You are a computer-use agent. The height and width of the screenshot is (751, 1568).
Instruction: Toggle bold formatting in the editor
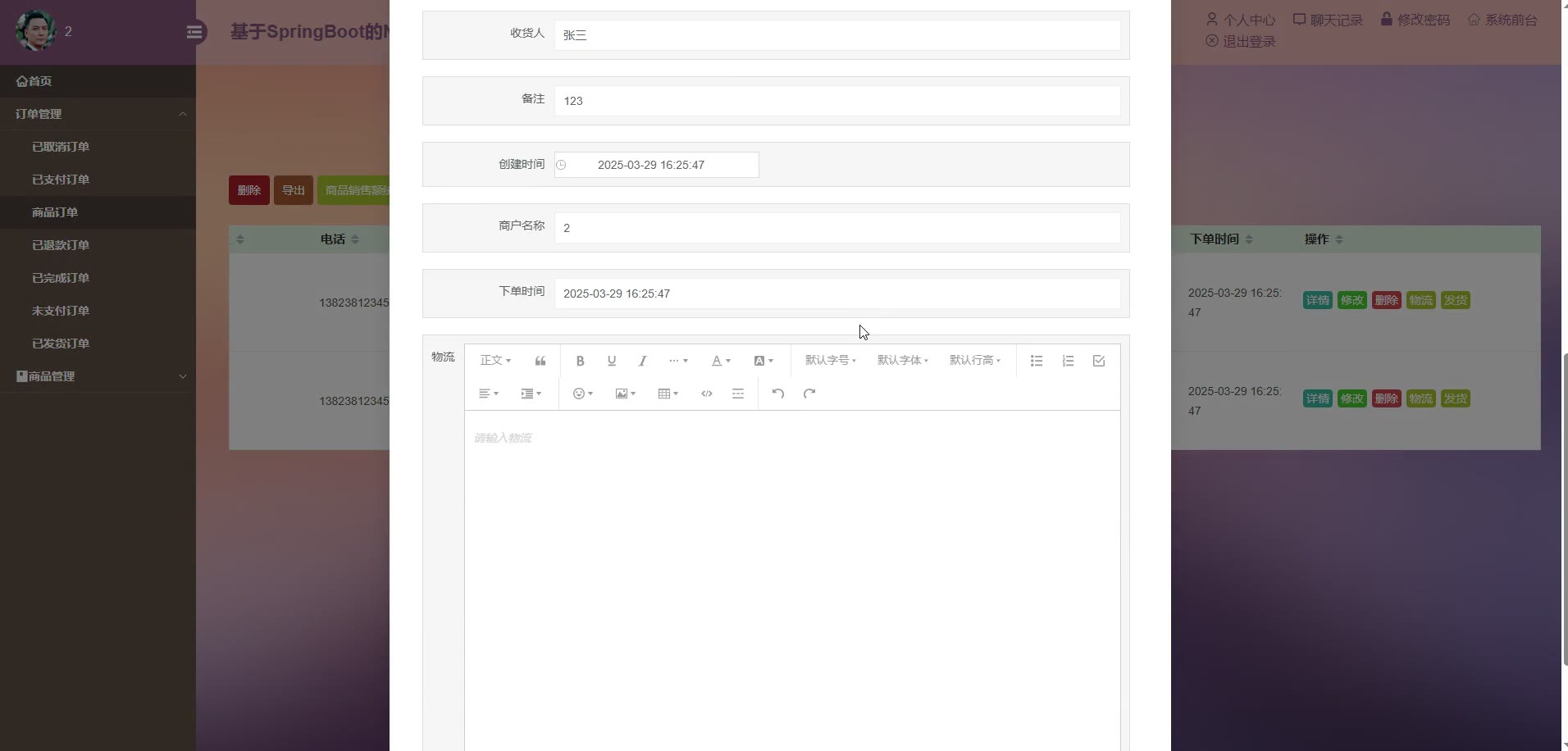(580, 361)
